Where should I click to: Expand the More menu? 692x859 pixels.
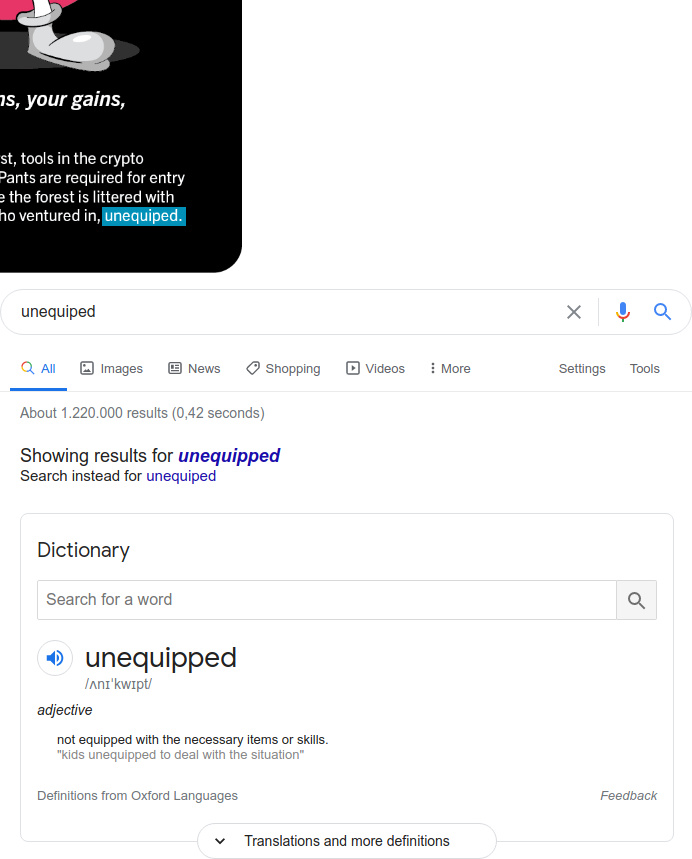click(450, 369)
